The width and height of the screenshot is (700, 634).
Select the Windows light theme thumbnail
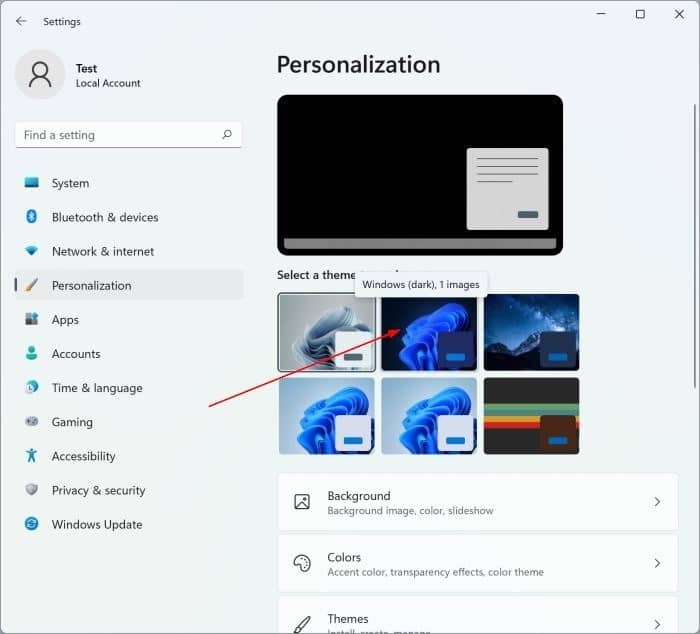(x=327, y=332)
